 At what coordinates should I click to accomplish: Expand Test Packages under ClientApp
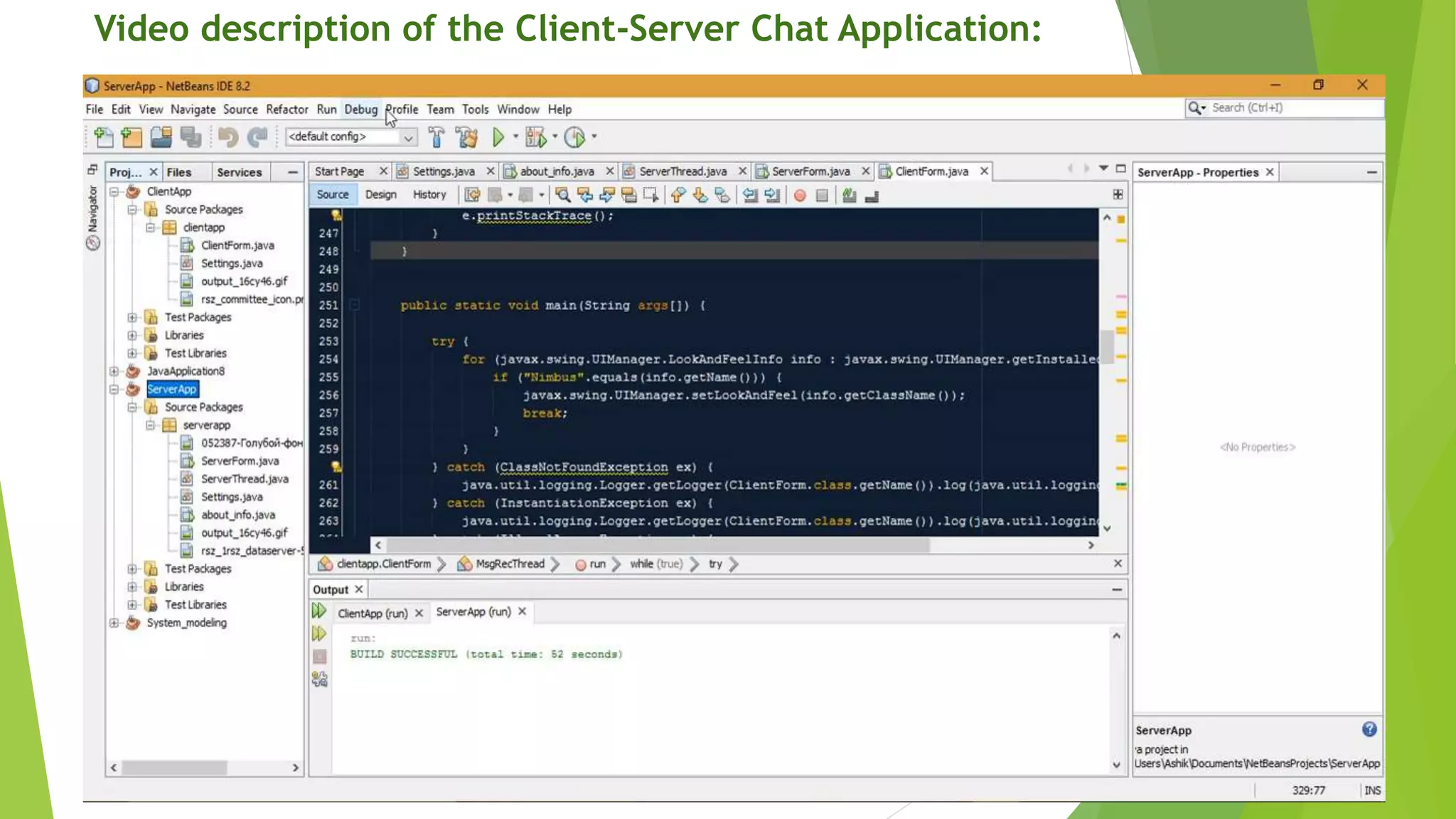coord(132,317)
